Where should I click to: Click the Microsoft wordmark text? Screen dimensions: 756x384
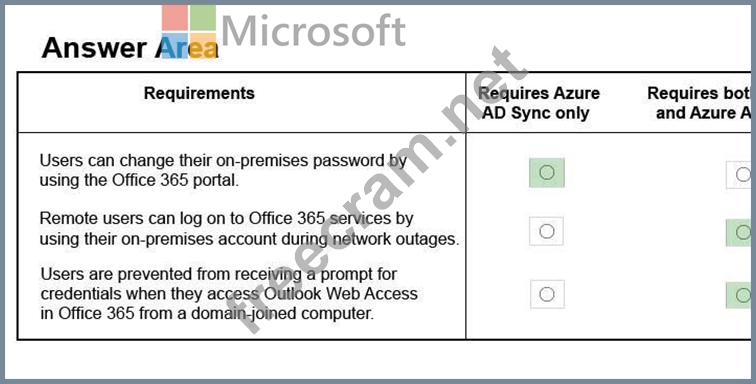[313, 31]
